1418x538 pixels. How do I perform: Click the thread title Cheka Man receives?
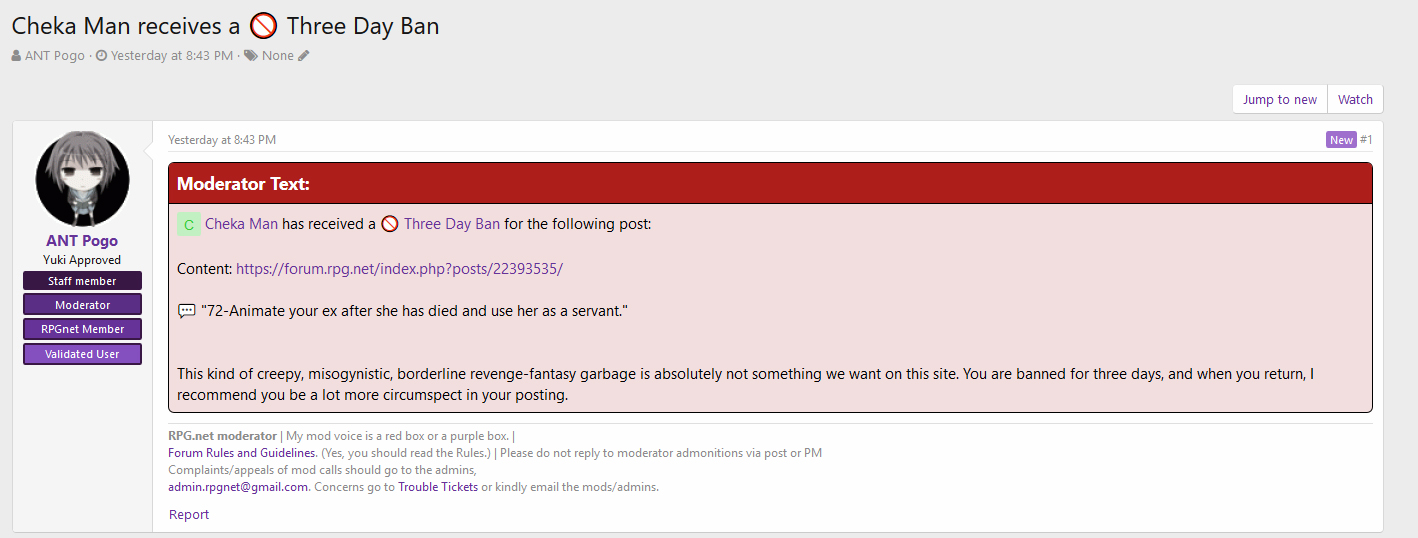(226, 26)
